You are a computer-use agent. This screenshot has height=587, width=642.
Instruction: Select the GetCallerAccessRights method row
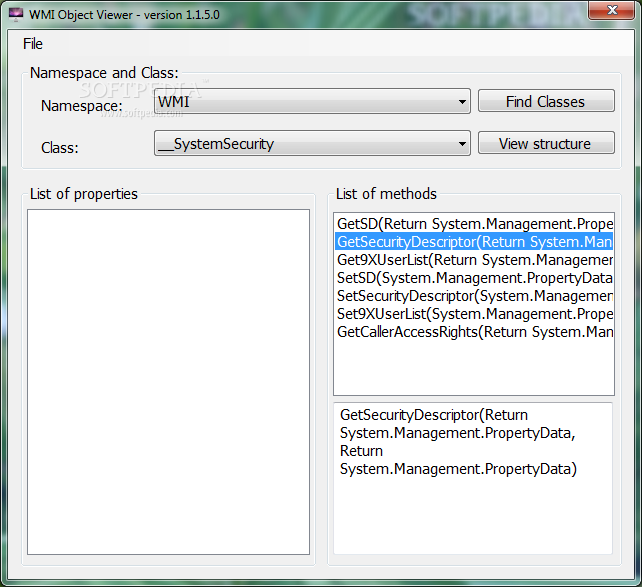point(474,332)
